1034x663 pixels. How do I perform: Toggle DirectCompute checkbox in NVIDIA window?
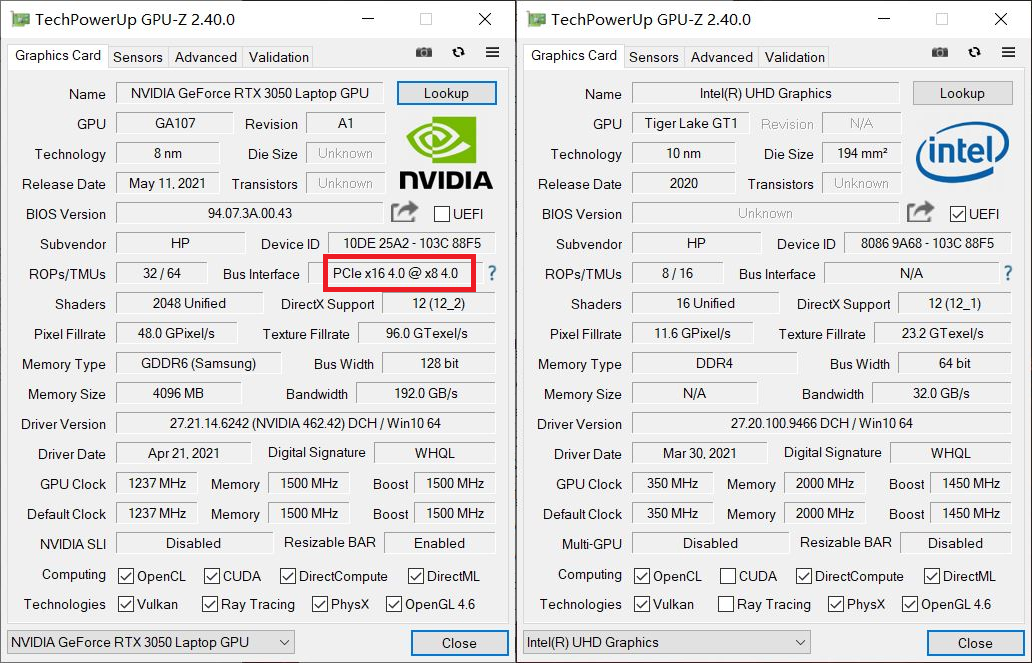coord(288,576)
